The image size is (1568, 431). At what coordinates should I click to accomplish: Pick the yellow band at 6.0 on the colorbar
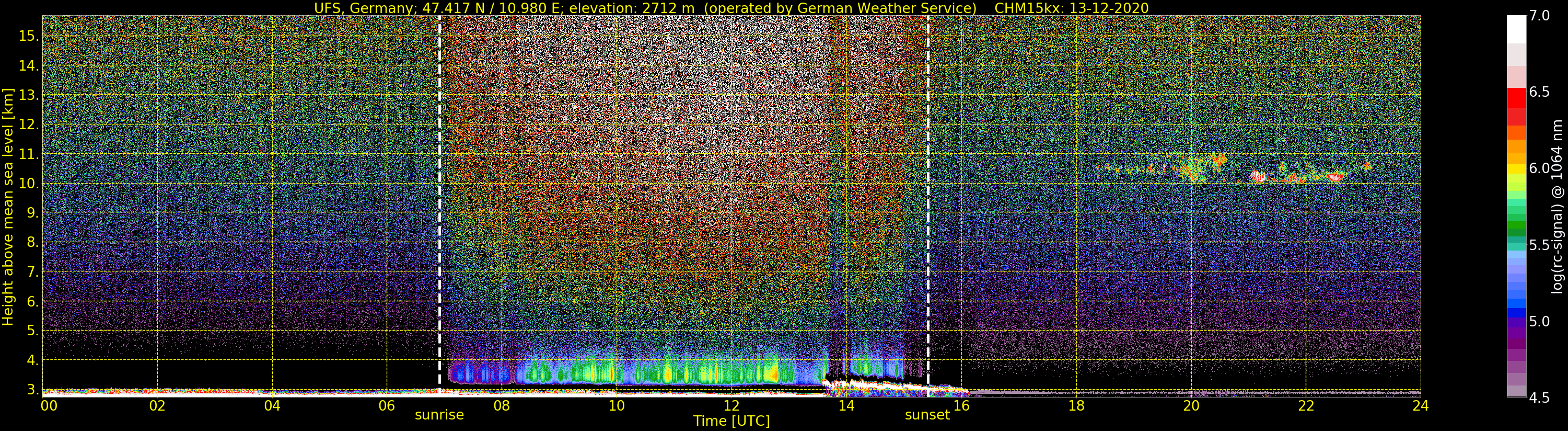1516,168
